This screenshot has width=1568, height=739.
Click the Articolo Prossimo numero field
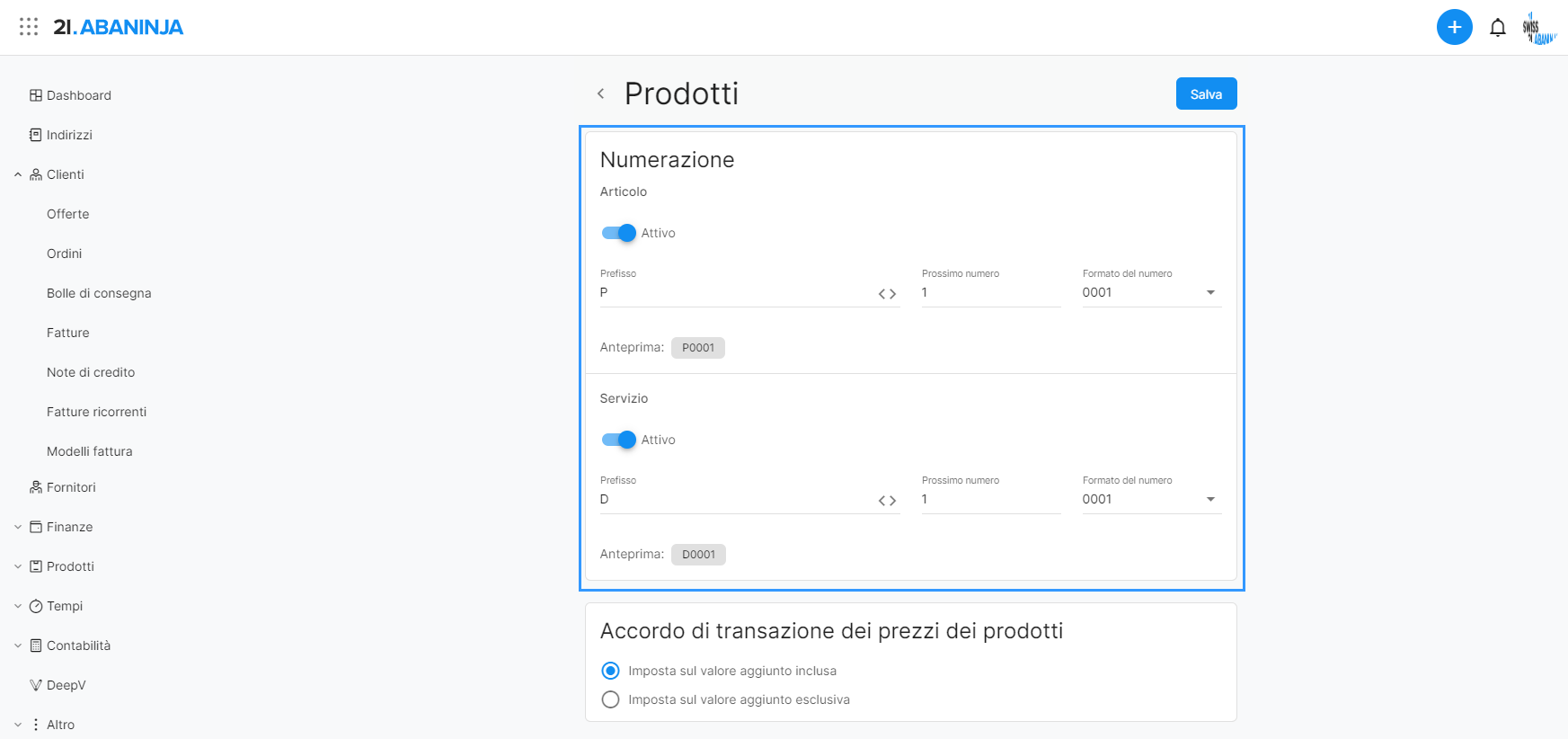pos(990,293)
